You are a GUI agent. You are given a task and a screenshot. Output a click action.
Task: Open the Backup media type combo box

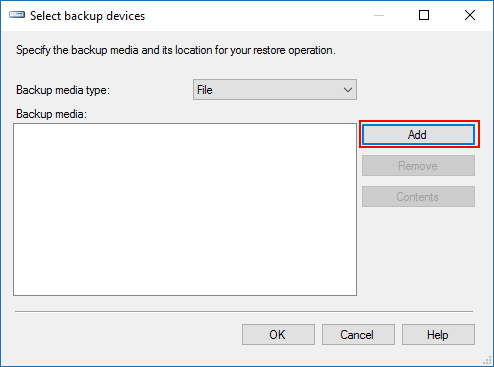click(x=275, y=90)
